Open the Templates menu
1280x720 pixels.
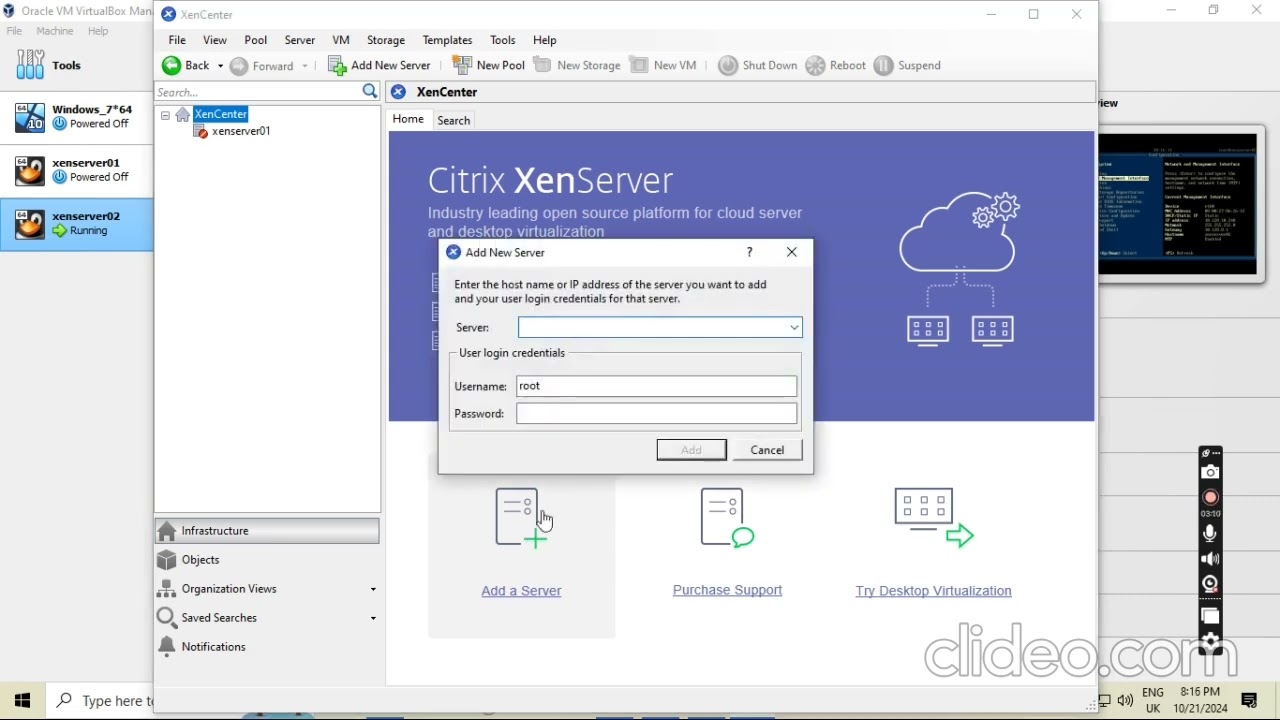447,40
